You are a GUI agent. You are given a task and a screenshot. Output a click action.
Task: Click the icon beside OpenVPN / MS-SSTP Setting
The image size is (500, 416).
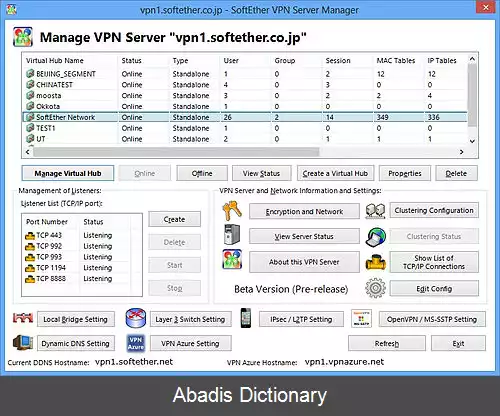coord(361,318)
